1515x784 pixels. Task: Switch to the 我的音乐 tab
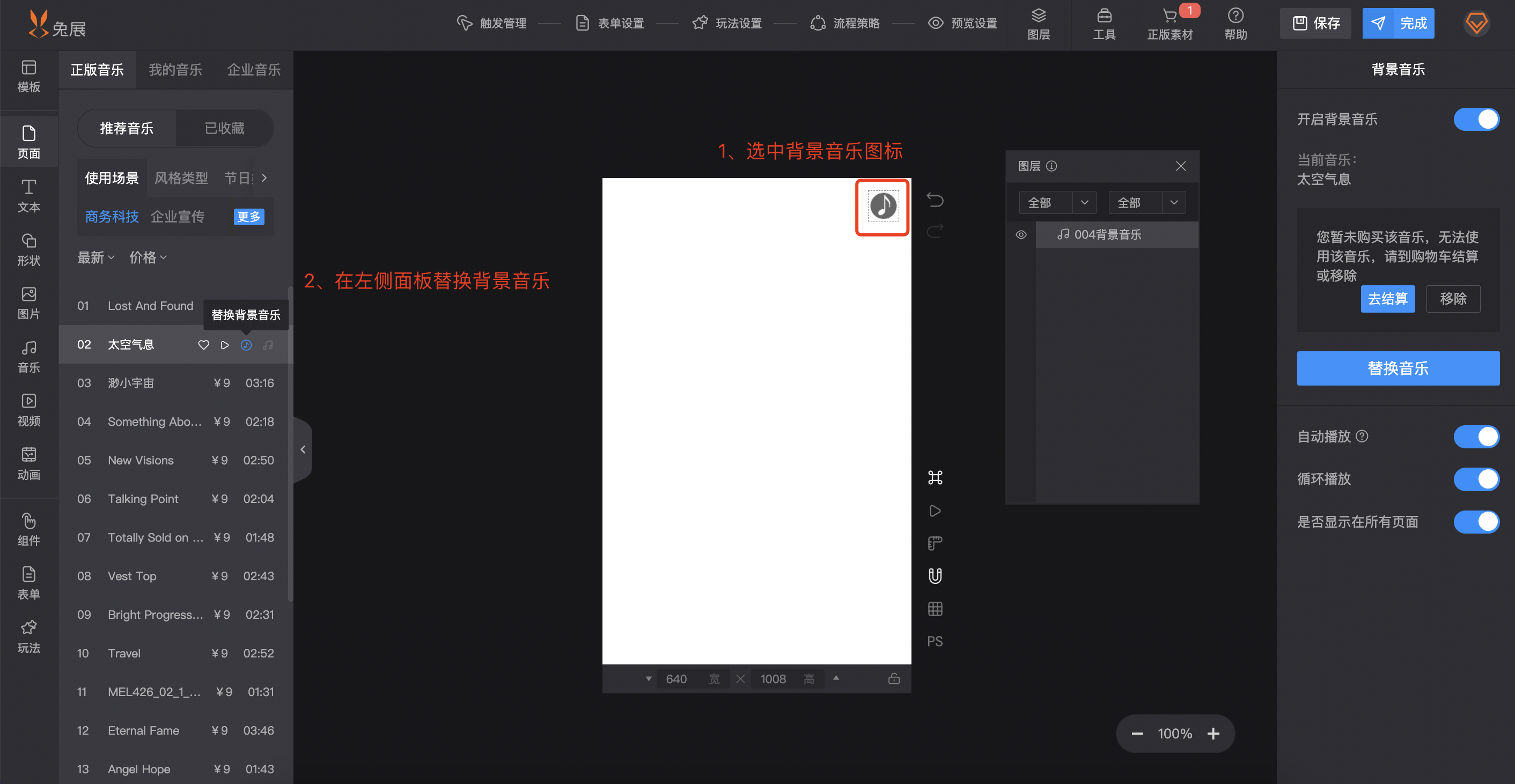coord(175,70)
